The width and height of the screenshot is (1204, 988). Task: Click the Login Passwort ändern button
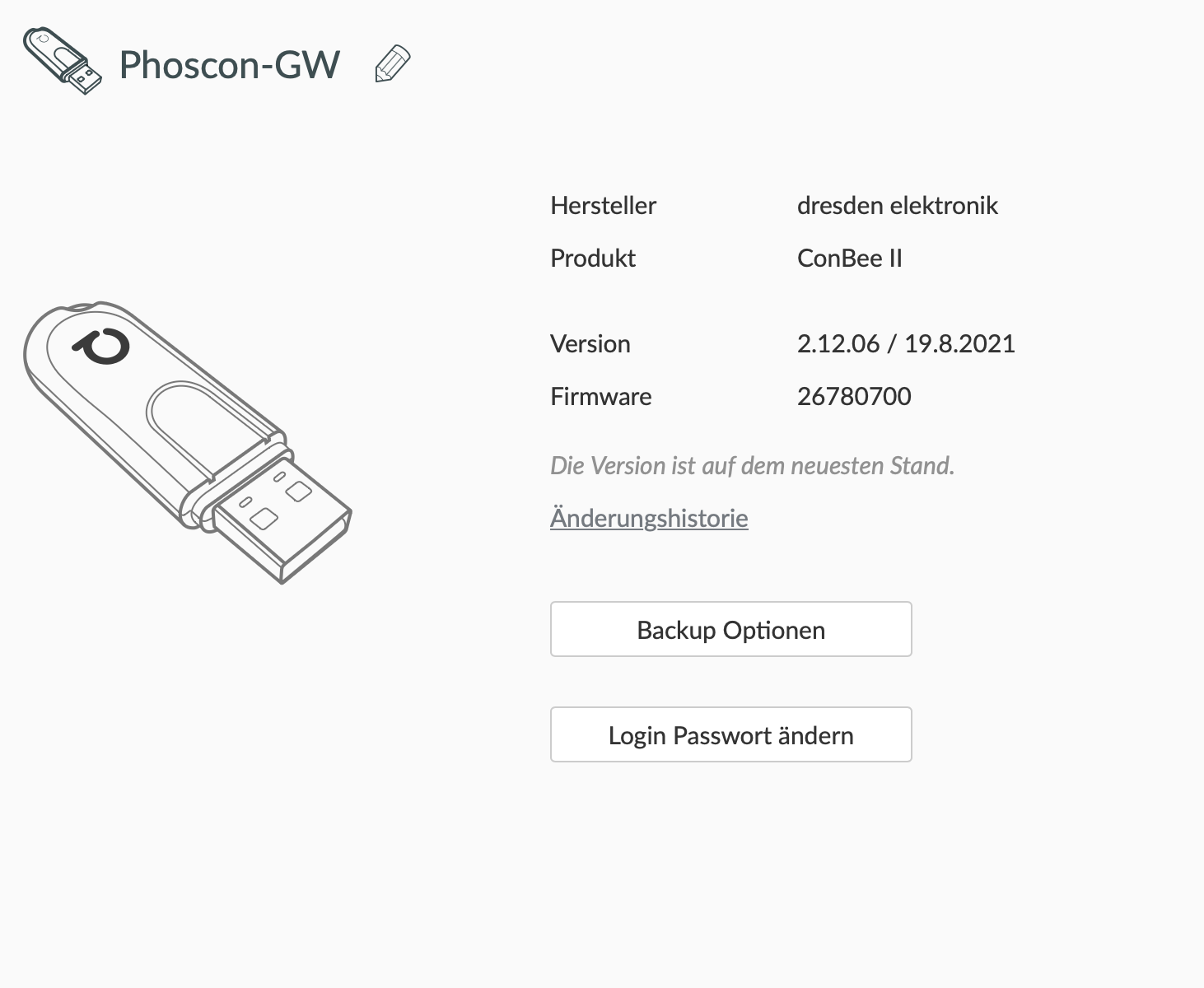click(730, 734)
